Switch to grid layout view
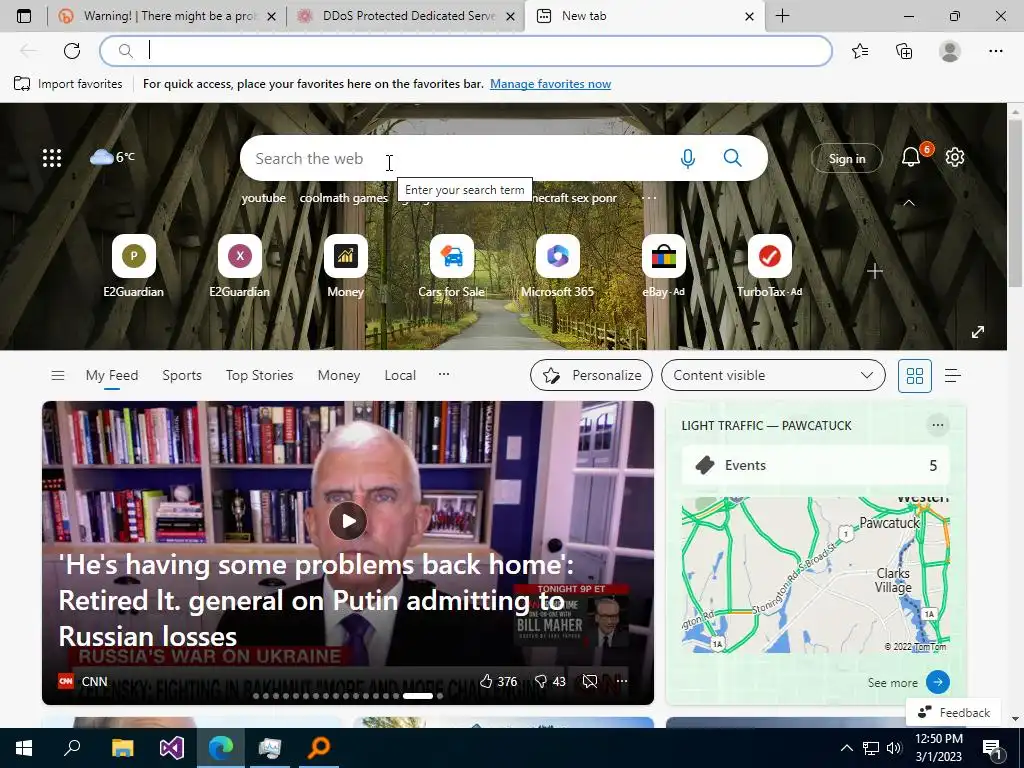This screenshot has width=1024, height=768. [x=915, y=376]
